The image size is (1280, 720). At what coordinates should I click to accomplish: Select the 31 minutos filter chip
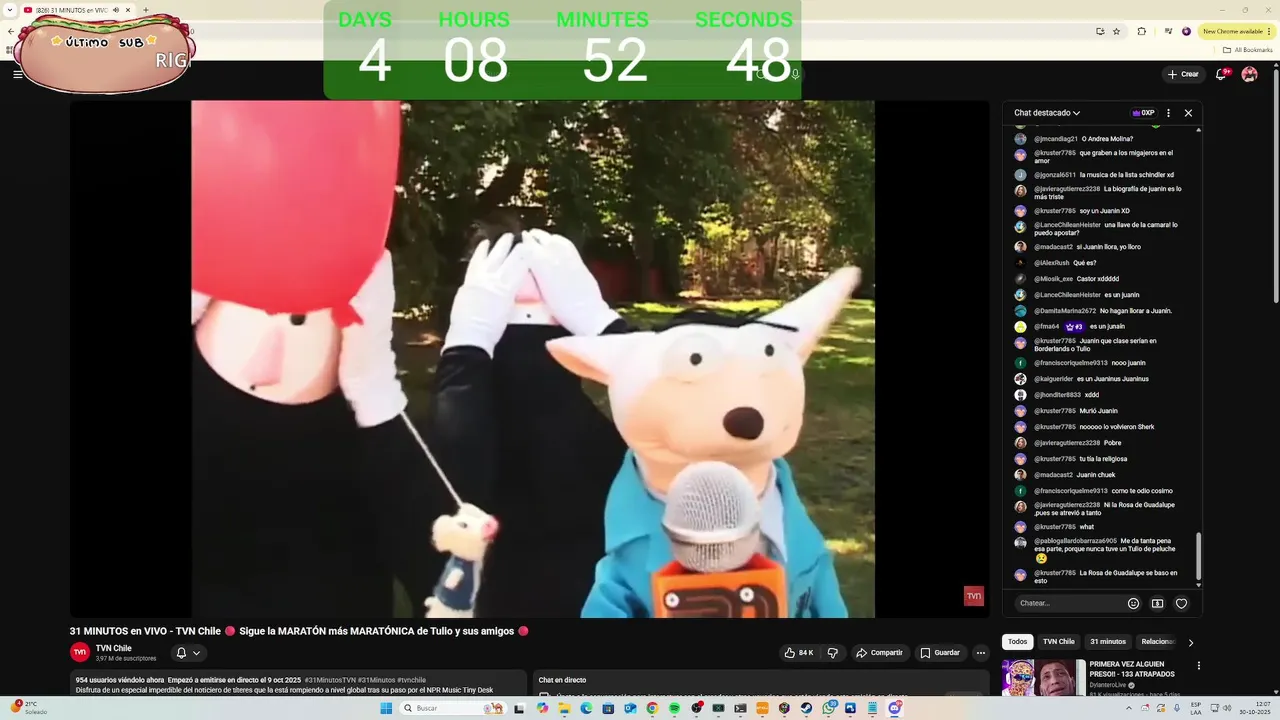[1108, 642]
